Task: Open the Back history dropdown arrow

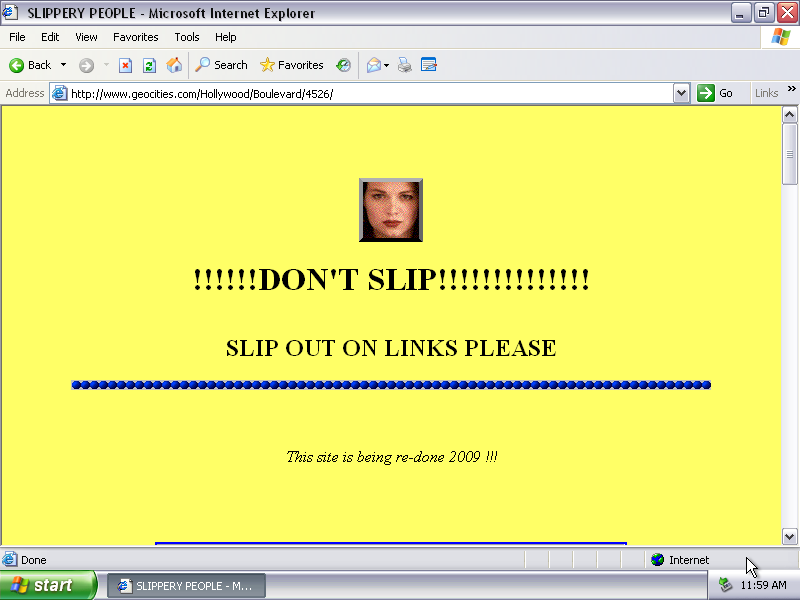Action: (x=63, y=65)
